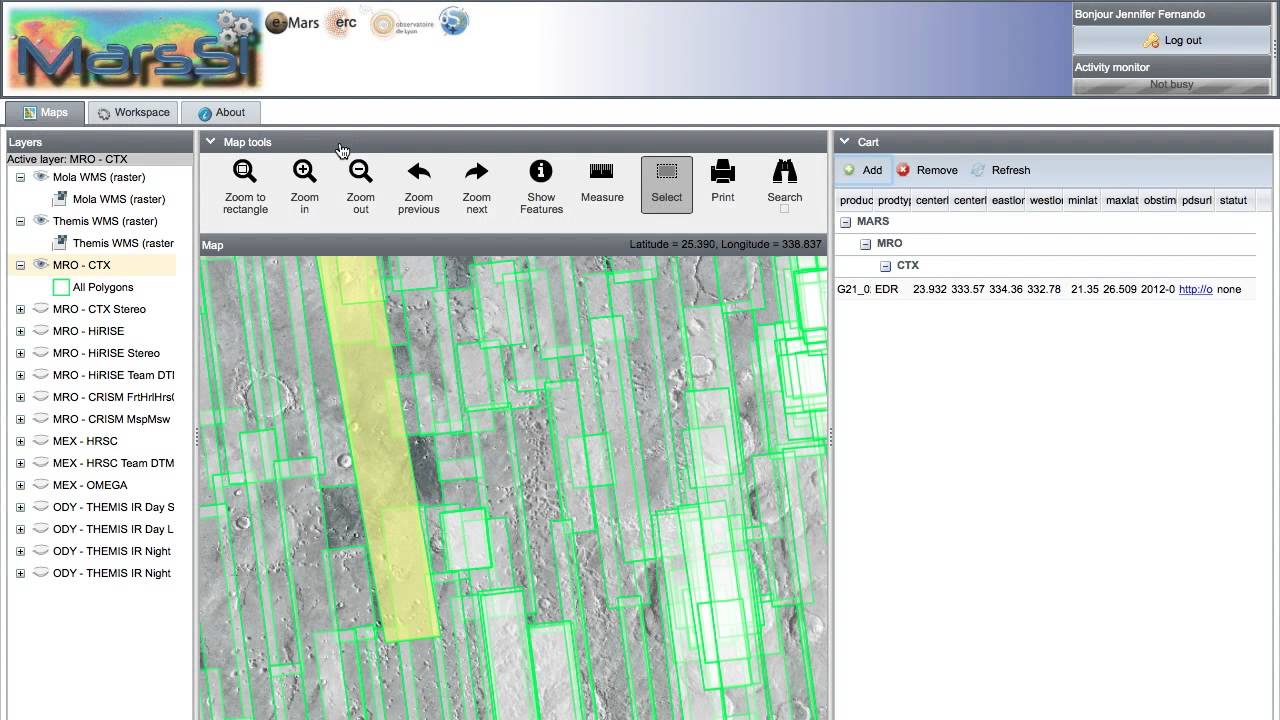Click the erc logo
1280x720 pixels.
[x=341, y=23]
